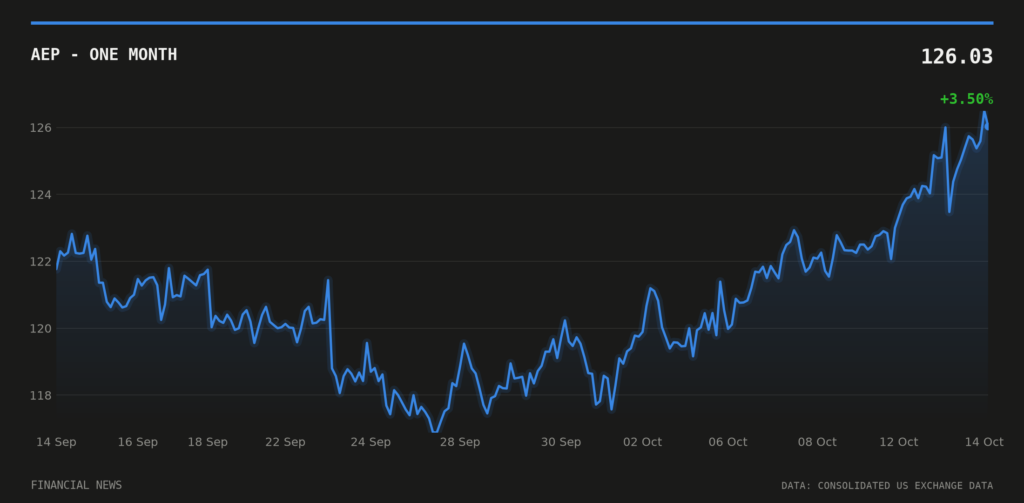This screenshot has width=1024, height=503.
Task: Click the 02 Oct date label
Action: click(643, 442)
